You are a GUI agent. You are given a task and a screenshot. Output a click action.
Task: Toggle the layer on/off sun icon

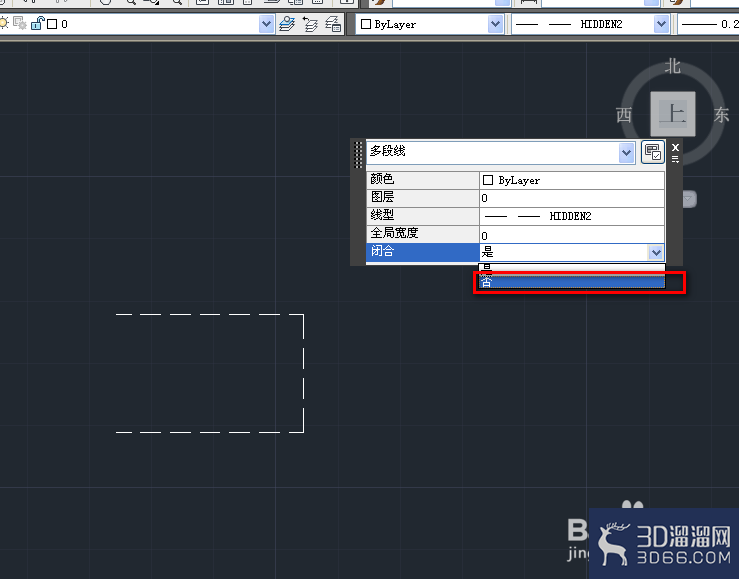coord(4,23)
